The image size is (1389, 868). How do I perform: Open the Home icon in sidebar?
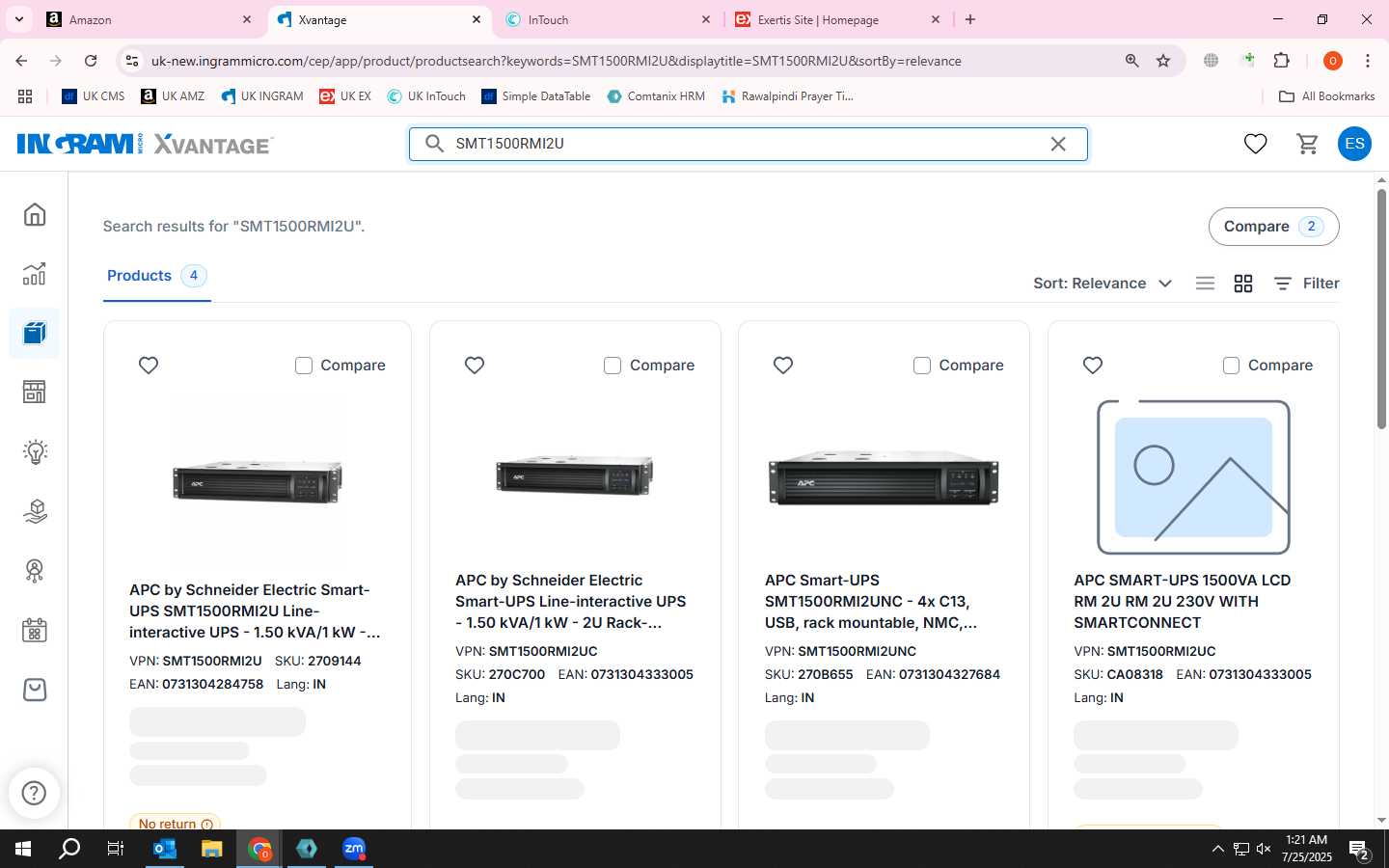(35, 214)
